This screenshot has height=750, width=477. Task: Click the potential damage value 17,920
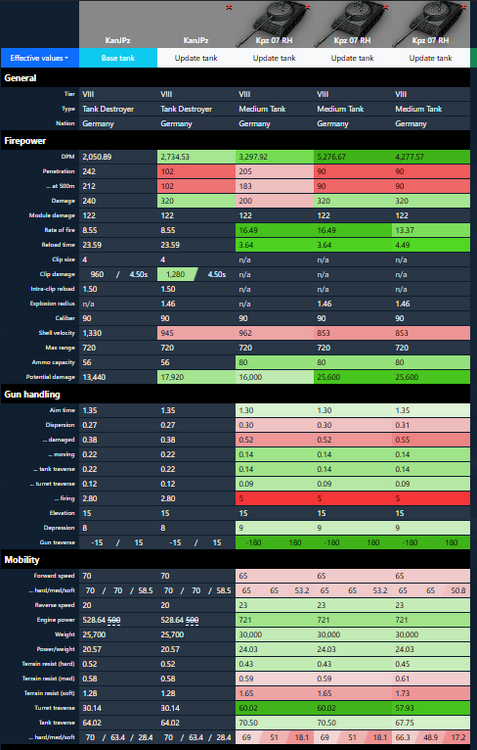(171, 377)
